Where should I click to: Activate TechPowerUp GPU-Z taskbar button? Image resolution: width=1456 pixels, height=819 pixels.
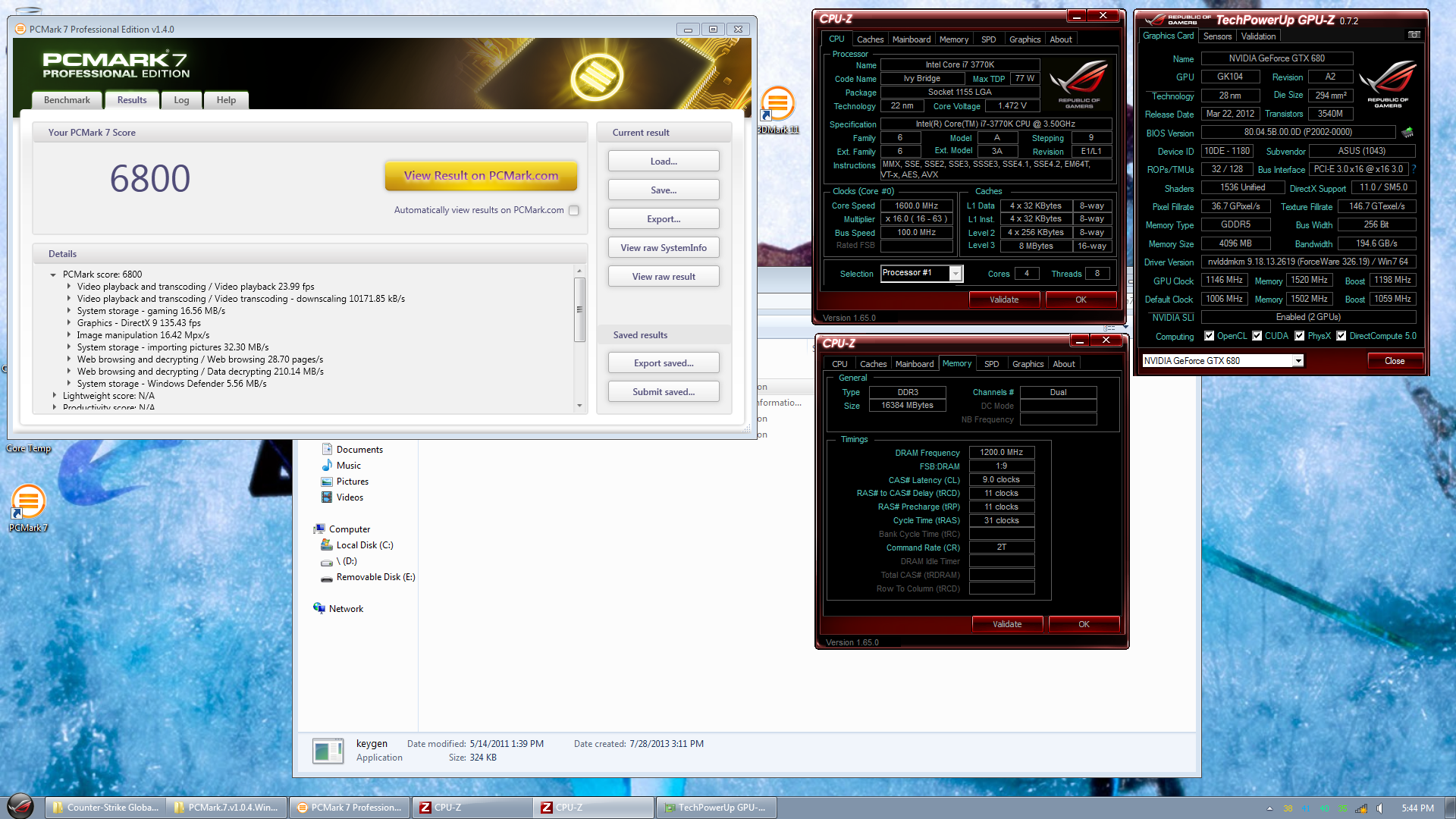715,808
